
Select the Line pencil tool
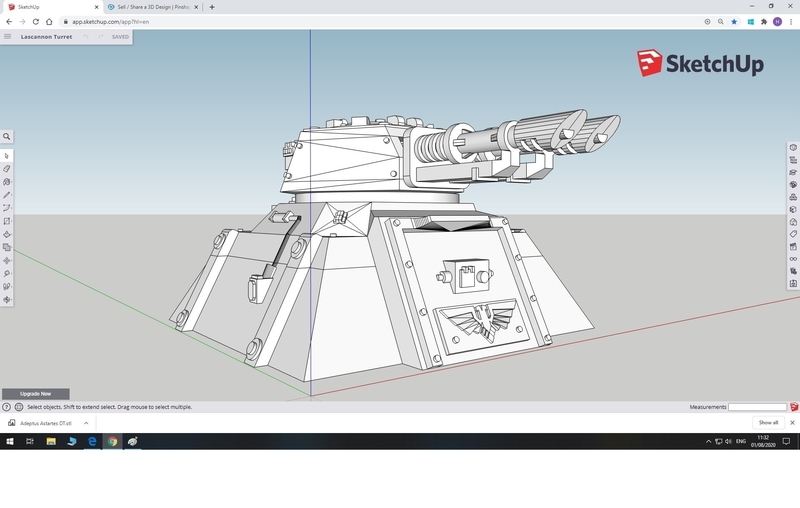[x=7, y=195]
